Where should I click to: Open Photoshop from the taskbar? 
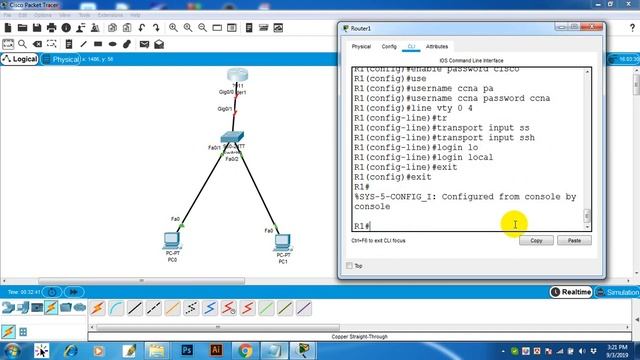tap(187, 351)
